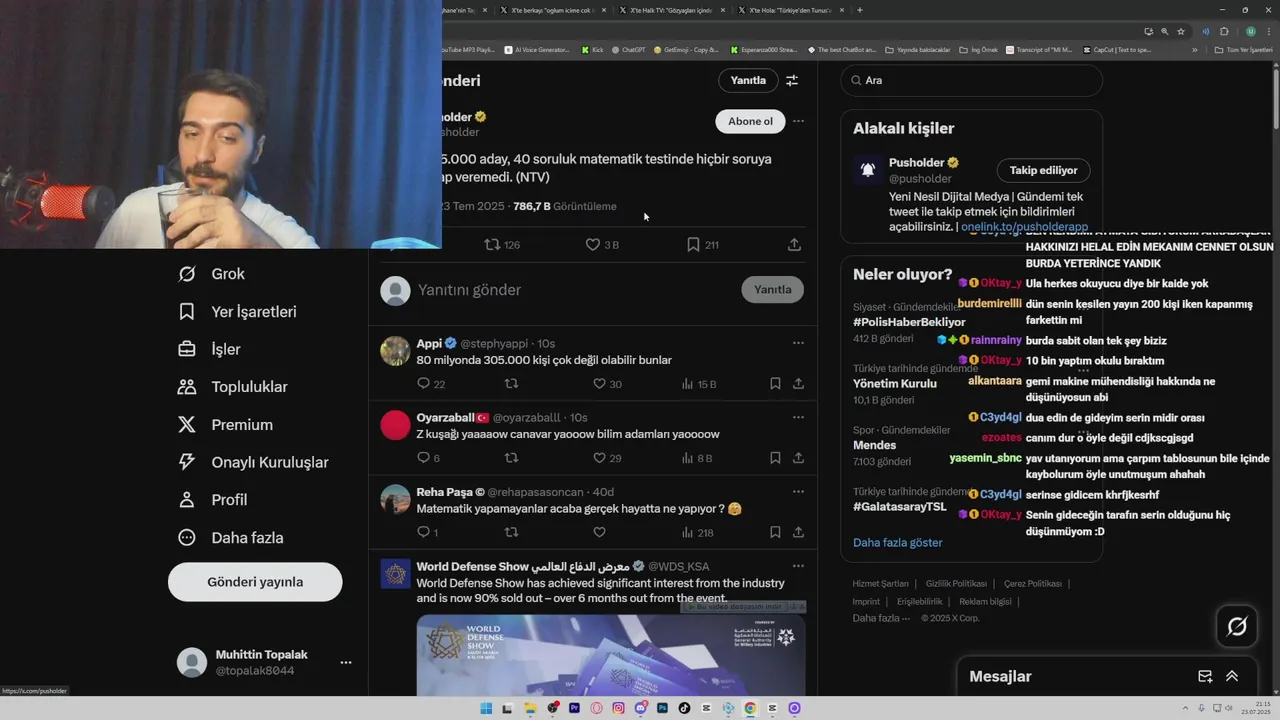View analytics of Appi comment 15 B
Viewport: 1280px width, 720px height.
tap(699, 384)
